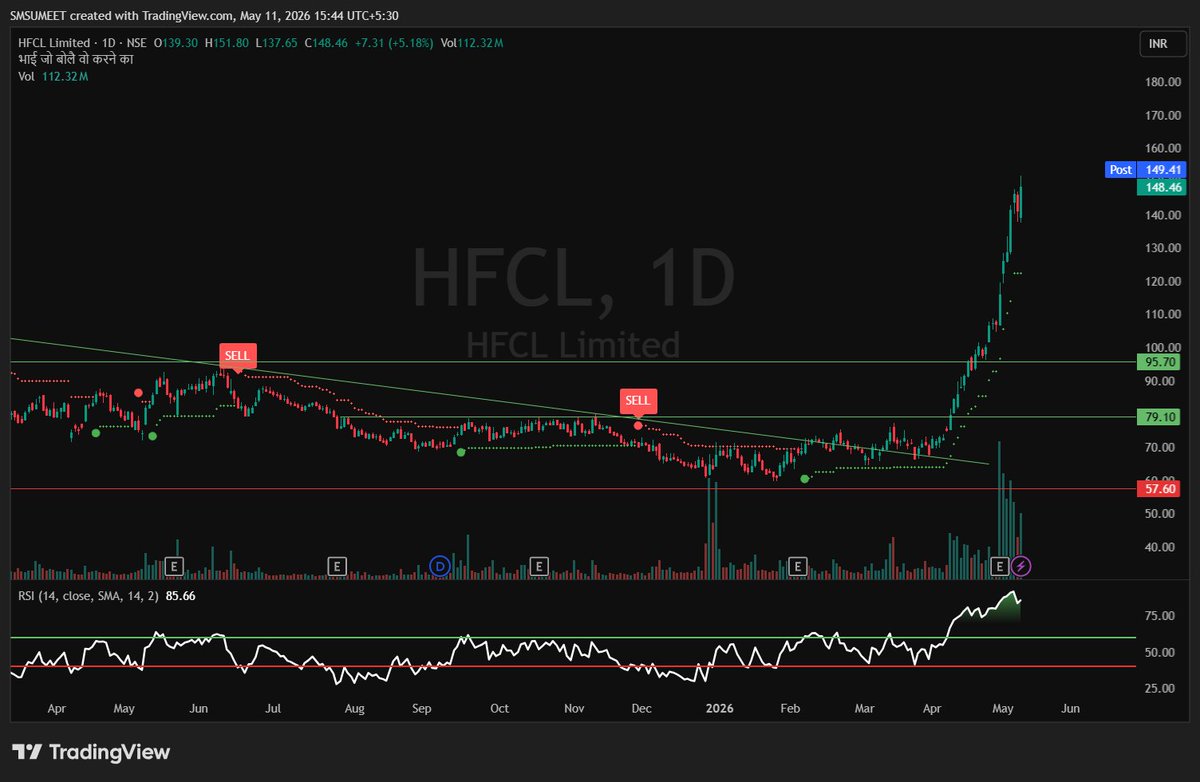Open the earnings E marker in early February 2026
Image resolution: width=1200 pixels, height=782 pixels.
tap(798, 567)
